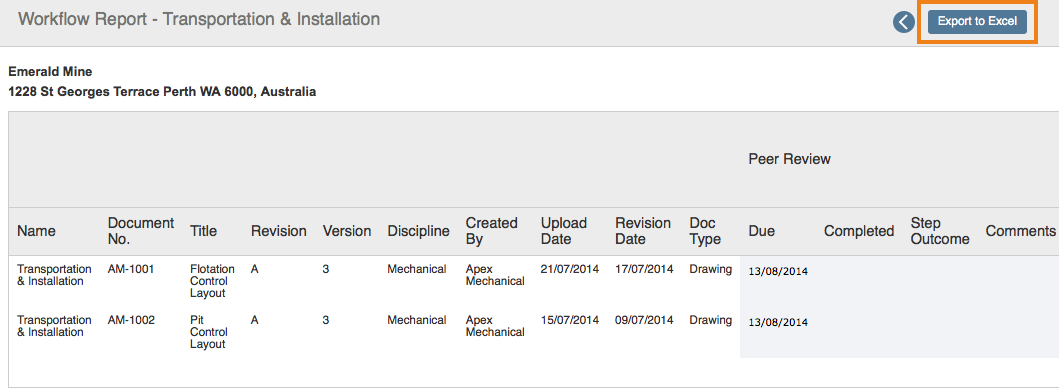Click the Name column header
Viewport: 1059px width, 391px height.
click(36, 231)
